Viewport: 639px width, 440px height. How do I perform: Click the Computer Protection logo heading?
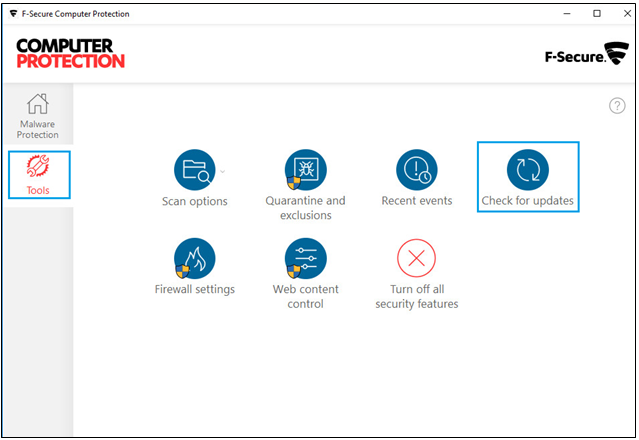[71, 53]
